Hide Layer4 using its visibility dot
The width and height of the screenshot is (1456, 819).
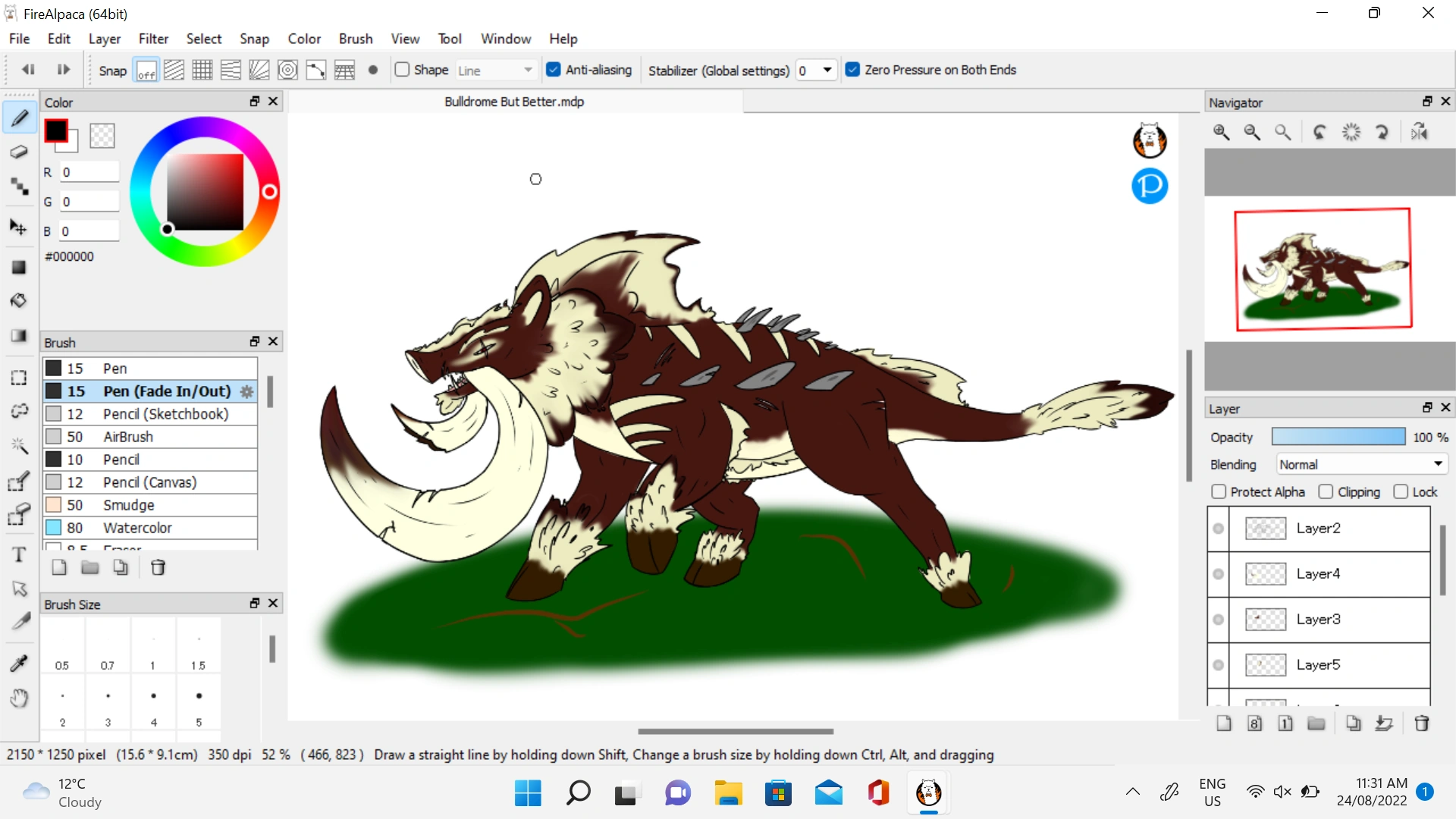[x=1219, y=574]
